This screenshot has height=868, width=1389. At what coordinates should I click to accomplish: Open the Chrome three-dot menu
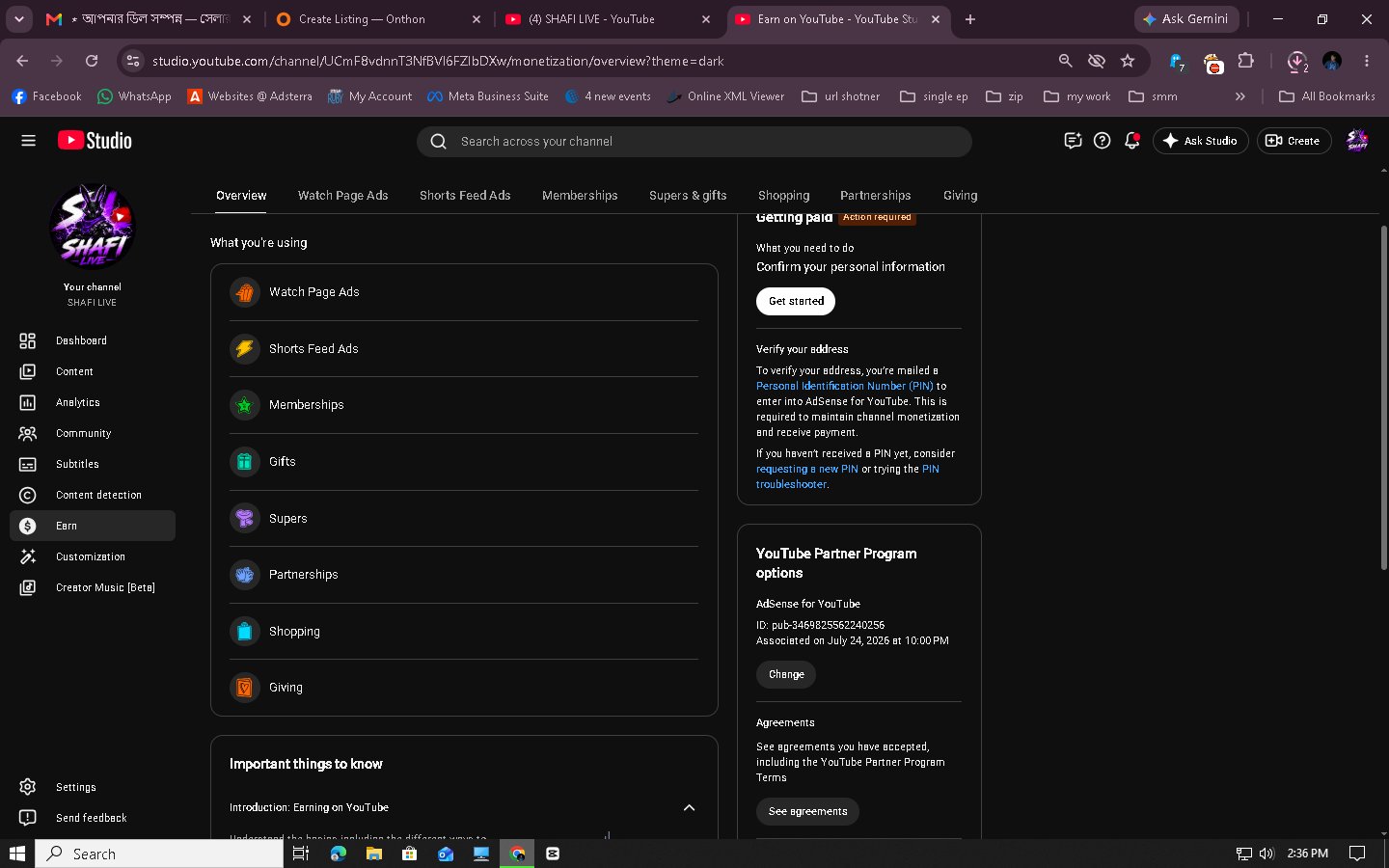click(1367, 61)
